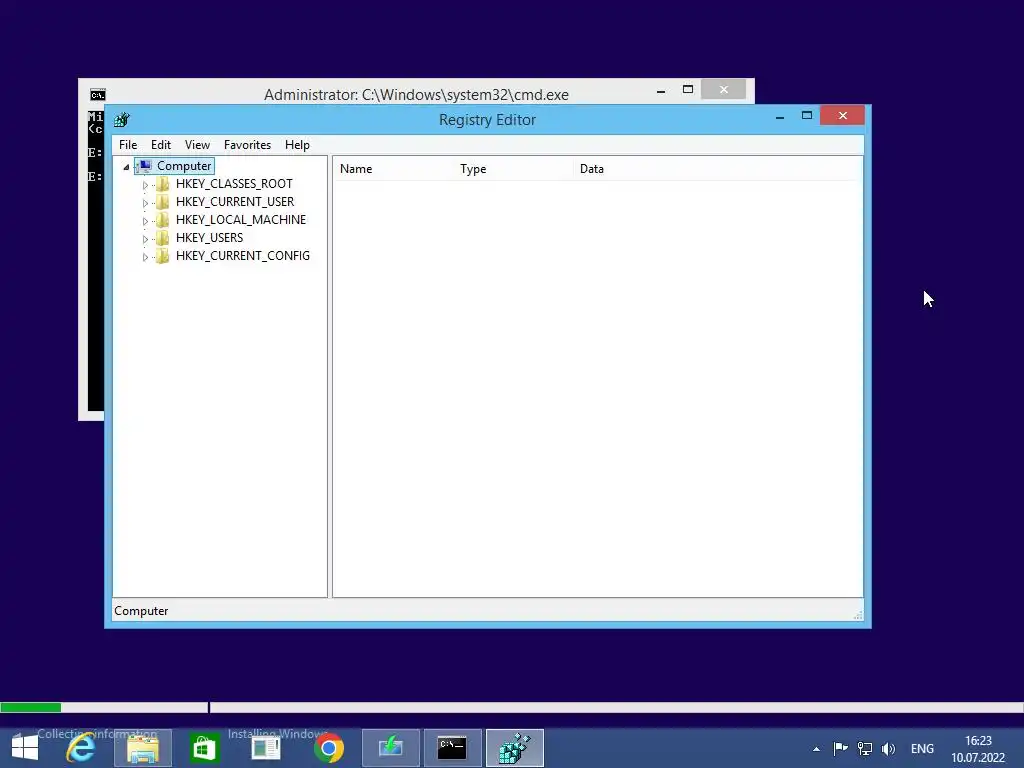Click the Name column header
Image resolution: width=1024 pixels, height=768 pixels.
[393, 169]
